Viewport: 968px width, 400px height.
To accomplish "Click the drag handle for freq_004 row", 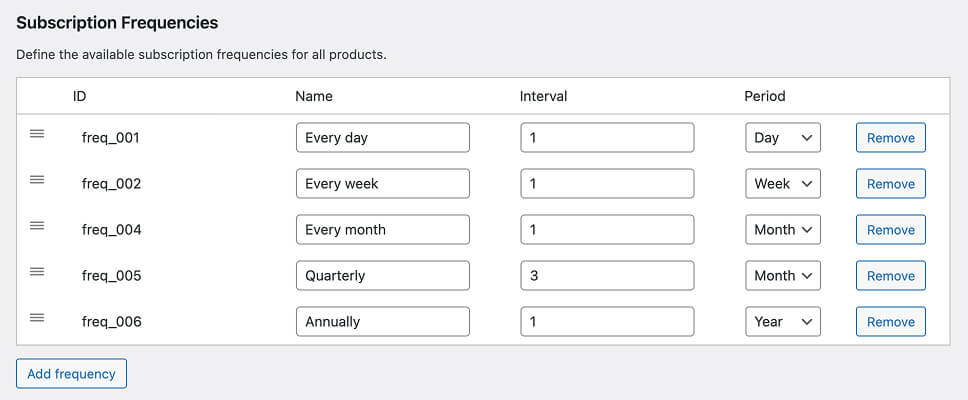I will [37, 225].
